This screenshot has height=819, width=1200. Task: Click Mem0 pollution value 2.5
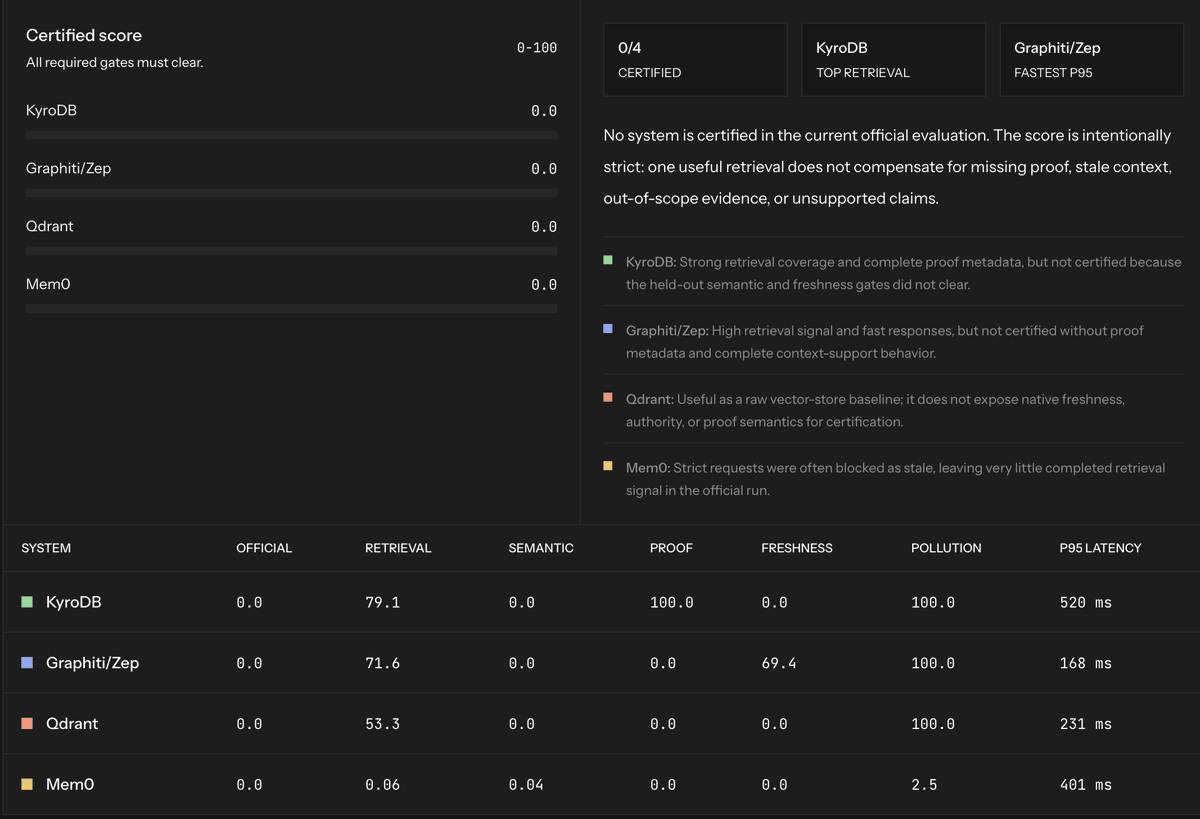coord(924,785)
